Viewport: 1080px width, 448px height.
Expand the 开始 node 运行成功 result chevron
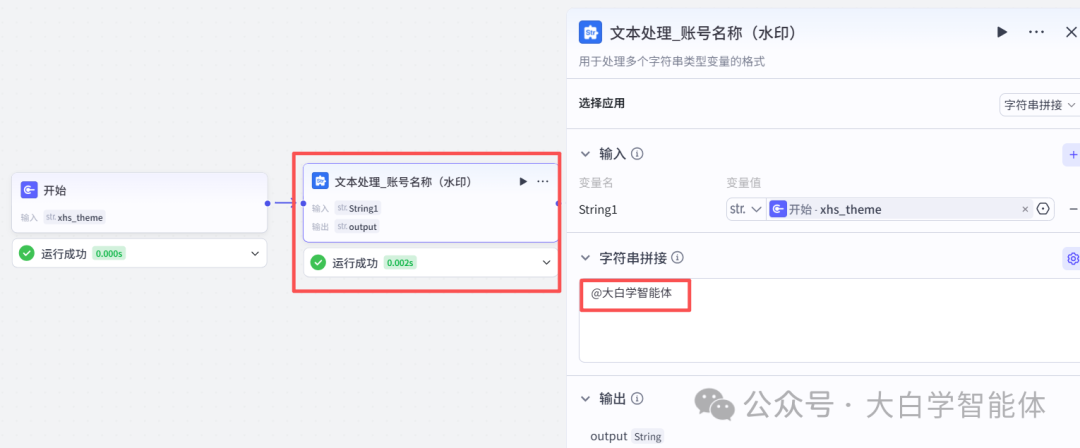pos(255,254)
